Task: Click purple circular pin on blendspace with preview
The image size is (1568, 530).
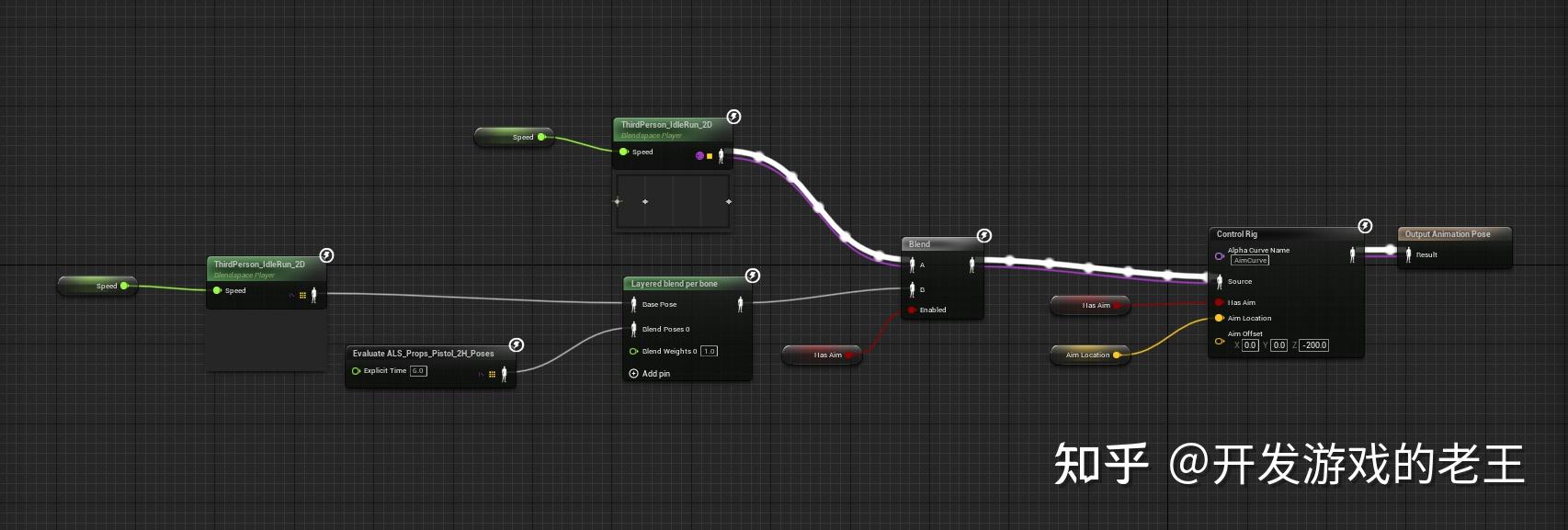Action: (699, 156)
